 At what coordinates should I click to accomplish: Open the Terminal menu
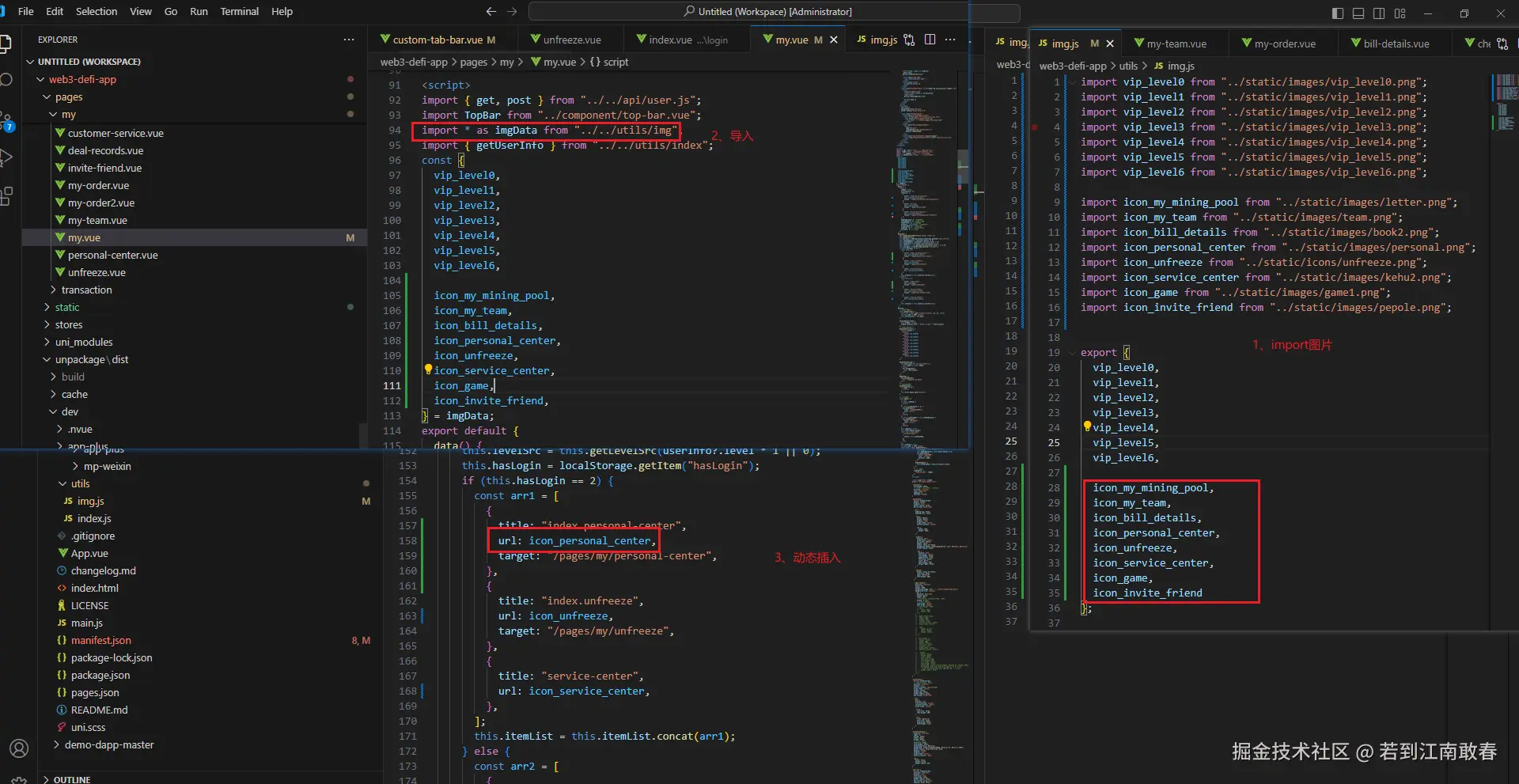click(x=240, y=12)
